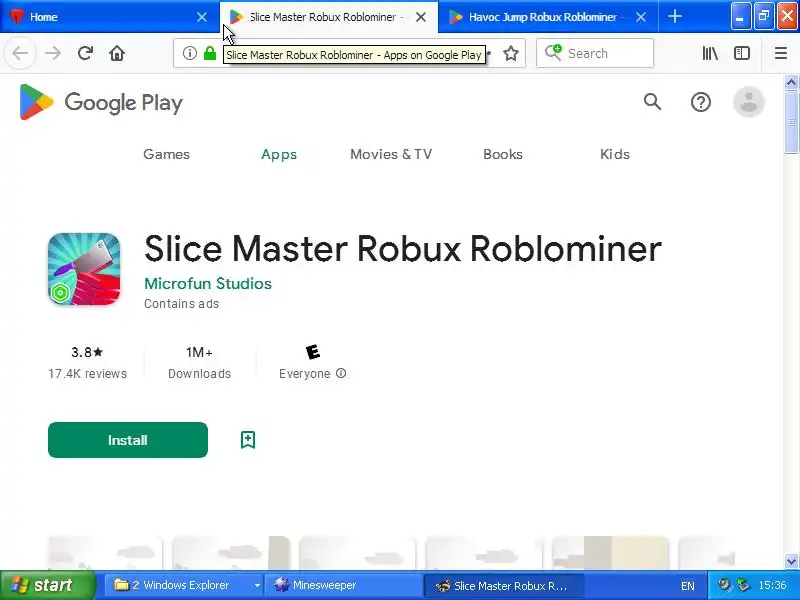Click the app title heading
Image resolution: width=800 pixels, height=600 pixels.
403,248
